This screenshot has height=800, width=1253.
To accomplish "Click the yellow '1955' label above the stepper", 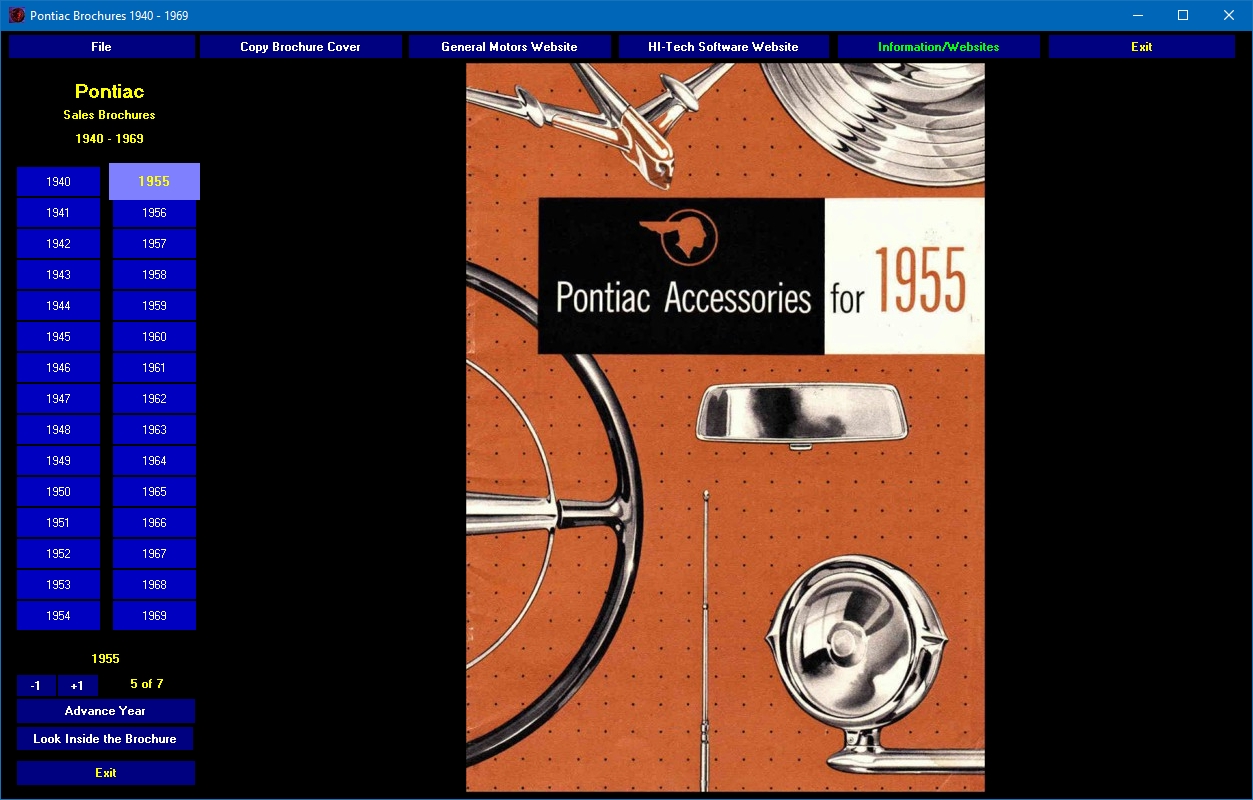I will coord(105,658).
